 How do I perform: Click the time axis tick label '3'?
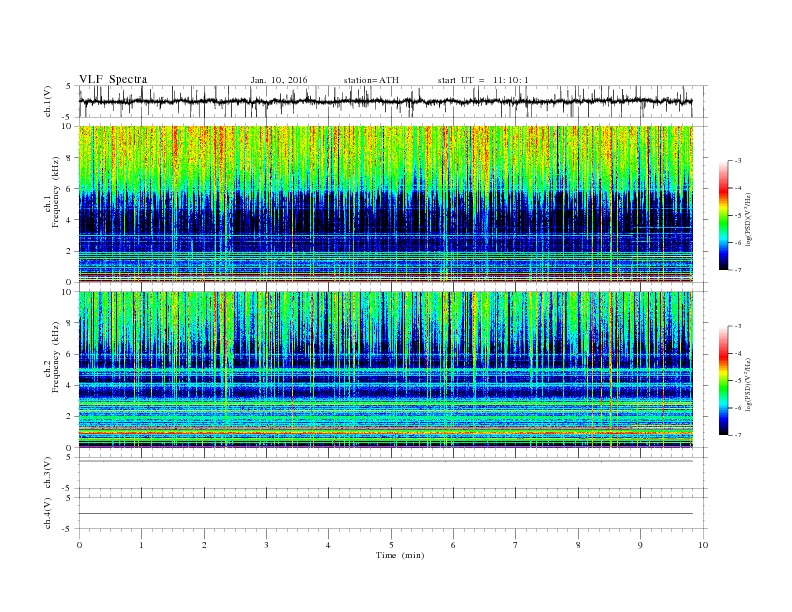click(x=266, y=545)
